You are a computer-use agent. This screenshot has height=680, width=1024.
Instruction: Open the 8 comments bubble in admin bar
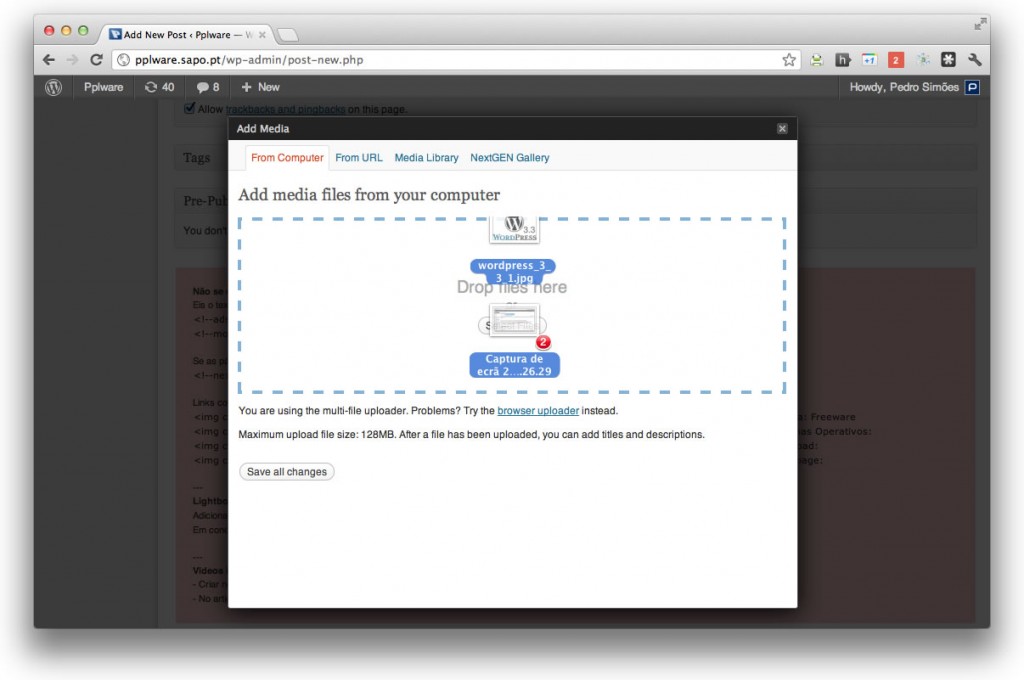click(208, 87)
